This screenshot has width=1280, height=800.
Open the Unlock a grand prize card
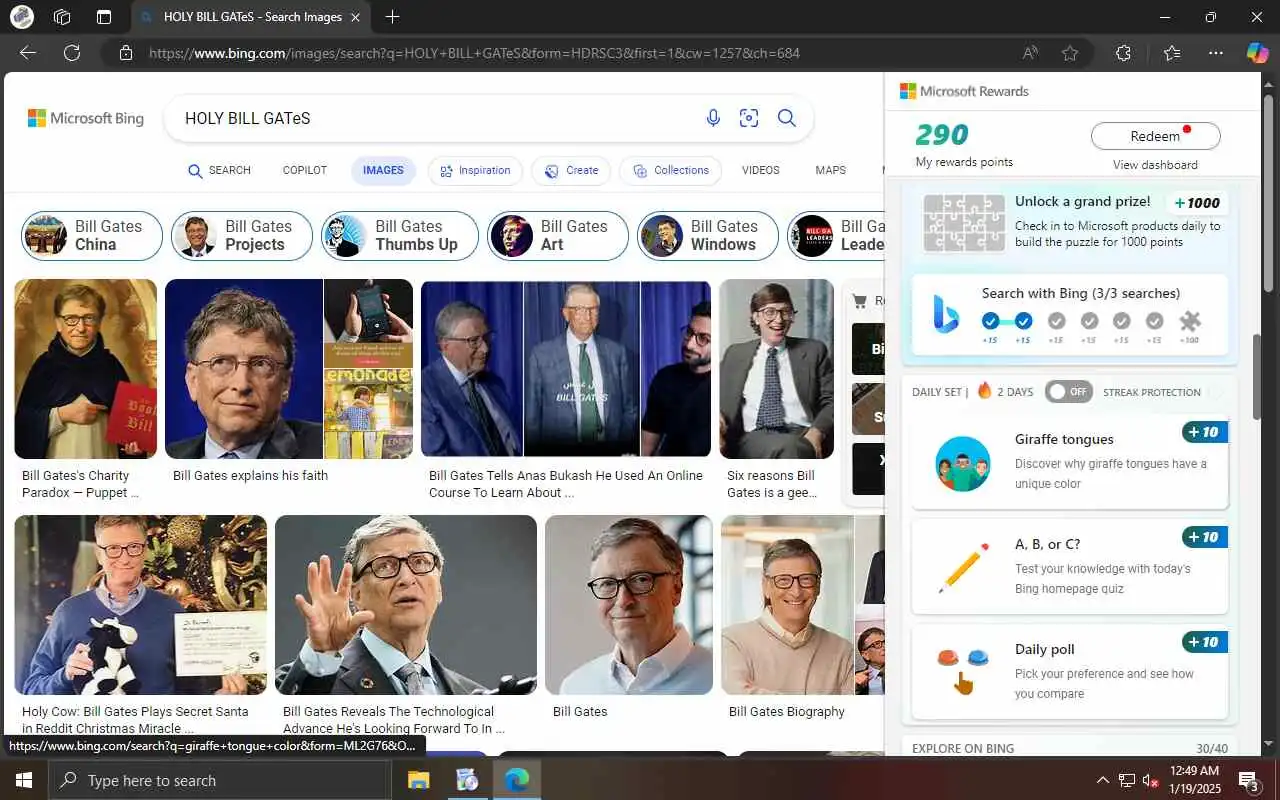pos(1070,221)
